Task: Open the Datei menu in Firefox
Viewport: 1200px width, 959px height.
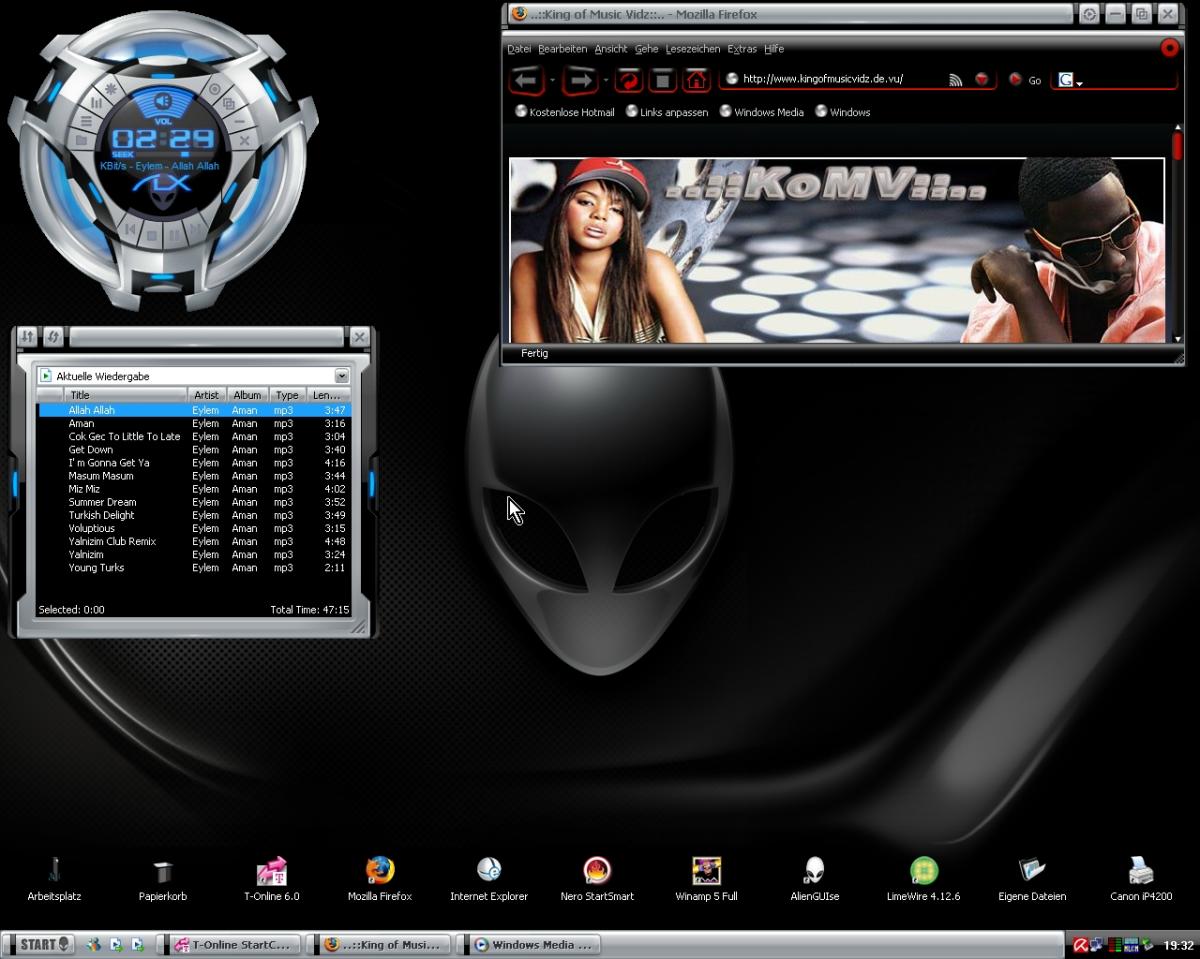Action: pos(519,49)
